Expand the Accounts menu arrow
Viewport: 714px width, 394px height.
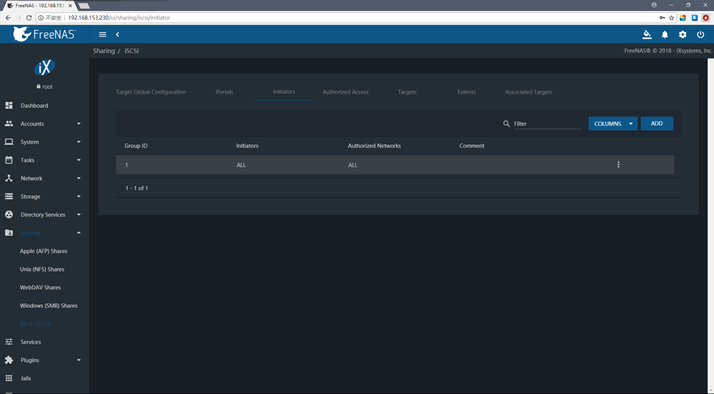(79, 123)
